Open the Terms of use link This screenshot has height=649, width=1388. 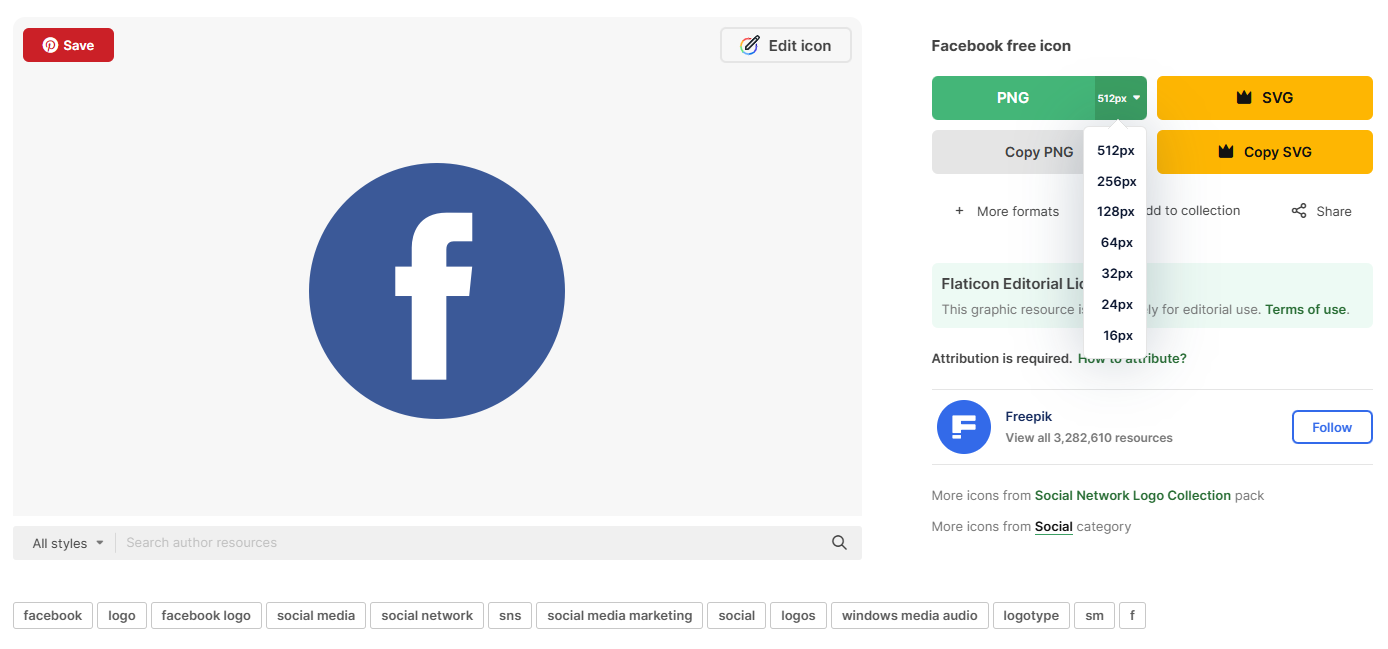click(1305, 310)
